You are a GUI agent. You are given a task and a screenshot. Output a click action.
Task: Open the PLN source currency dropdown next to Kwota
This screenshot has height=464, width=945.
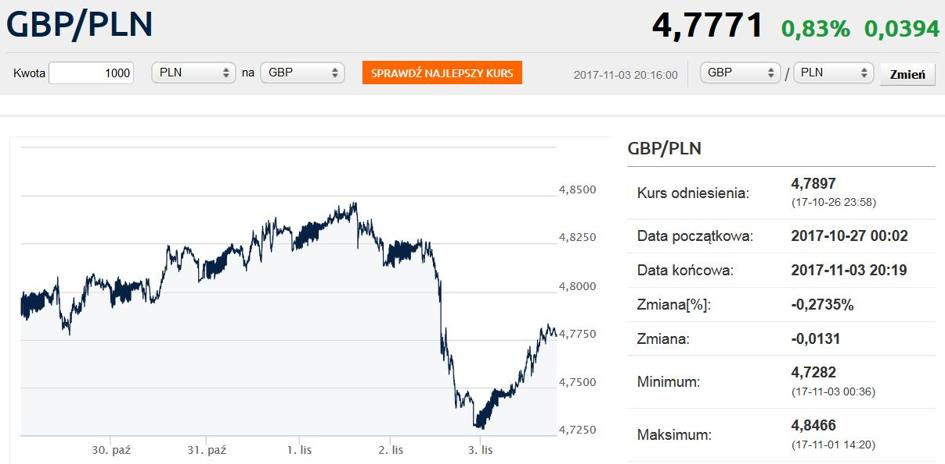tap(193, 73)
